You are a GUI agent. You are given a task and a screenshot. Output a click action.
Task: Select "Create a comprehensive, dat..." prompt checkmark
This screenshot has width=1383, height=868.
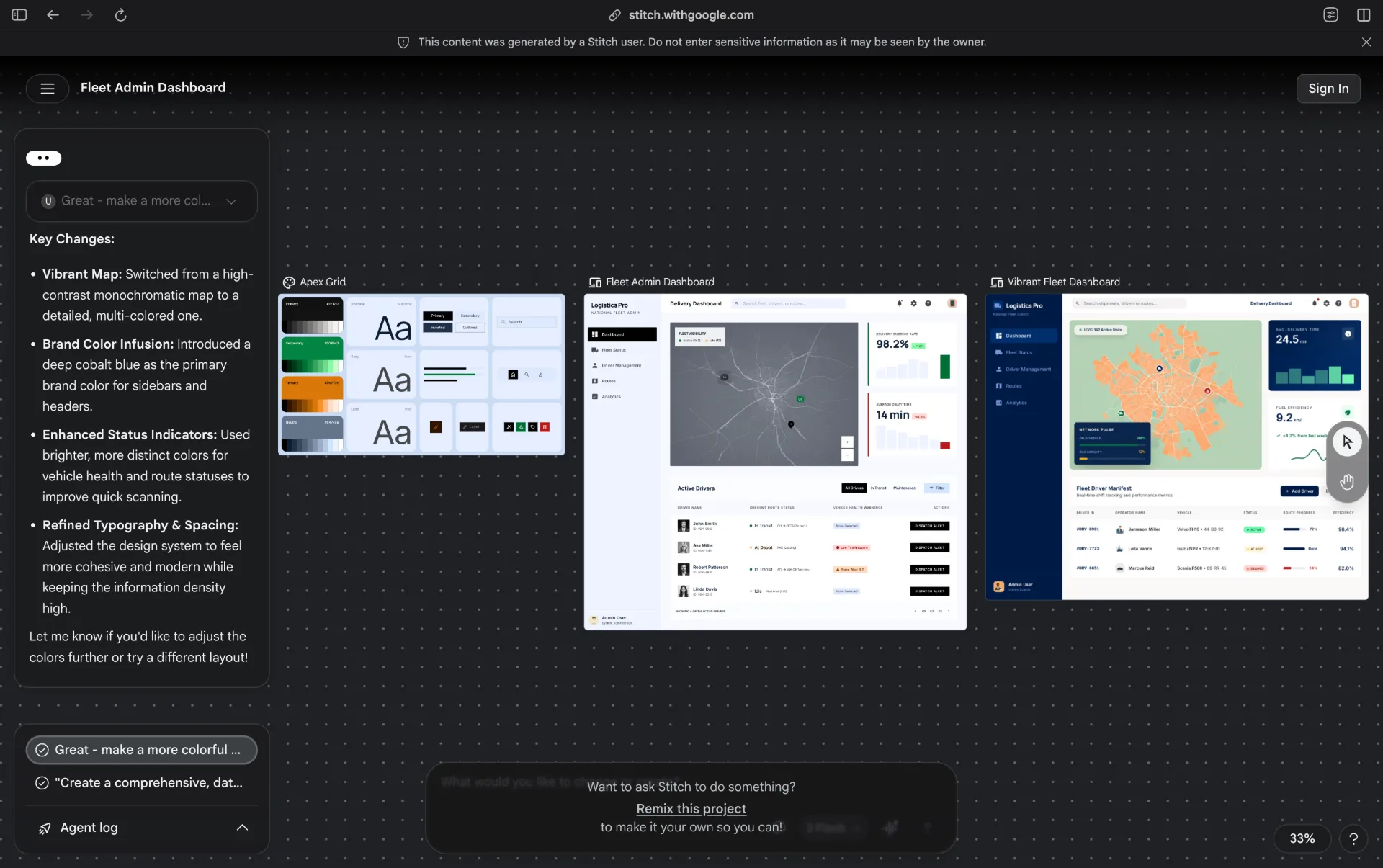(x=42, y=783)
